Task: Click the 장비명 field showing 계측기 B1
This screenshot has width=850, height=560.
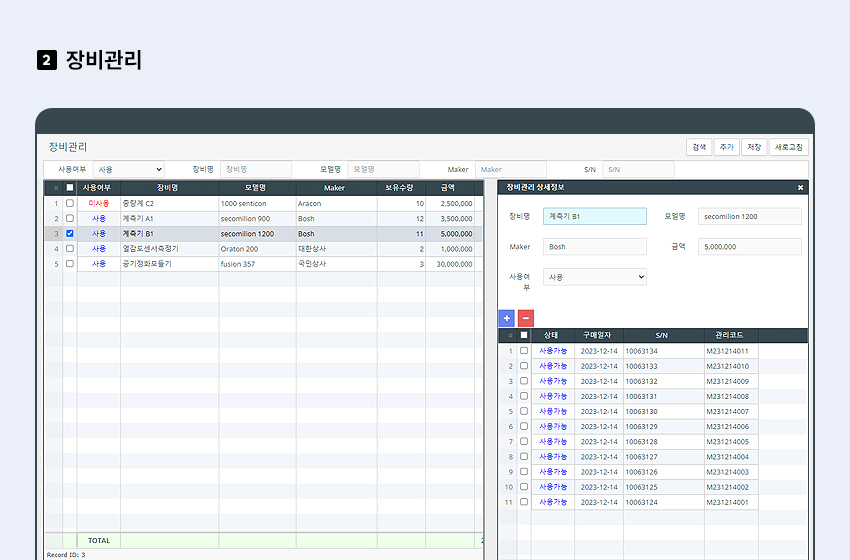Action: [x=595, y=216]
